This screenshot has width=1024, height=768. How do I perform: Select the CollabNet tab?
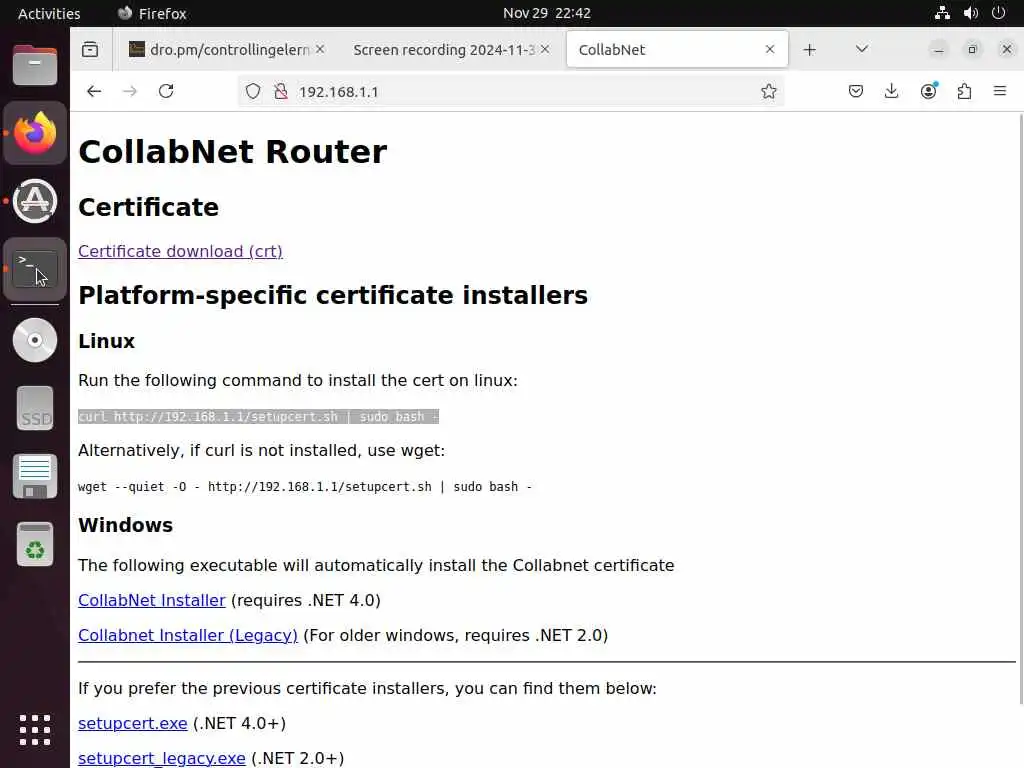click(x=677, y=50)
